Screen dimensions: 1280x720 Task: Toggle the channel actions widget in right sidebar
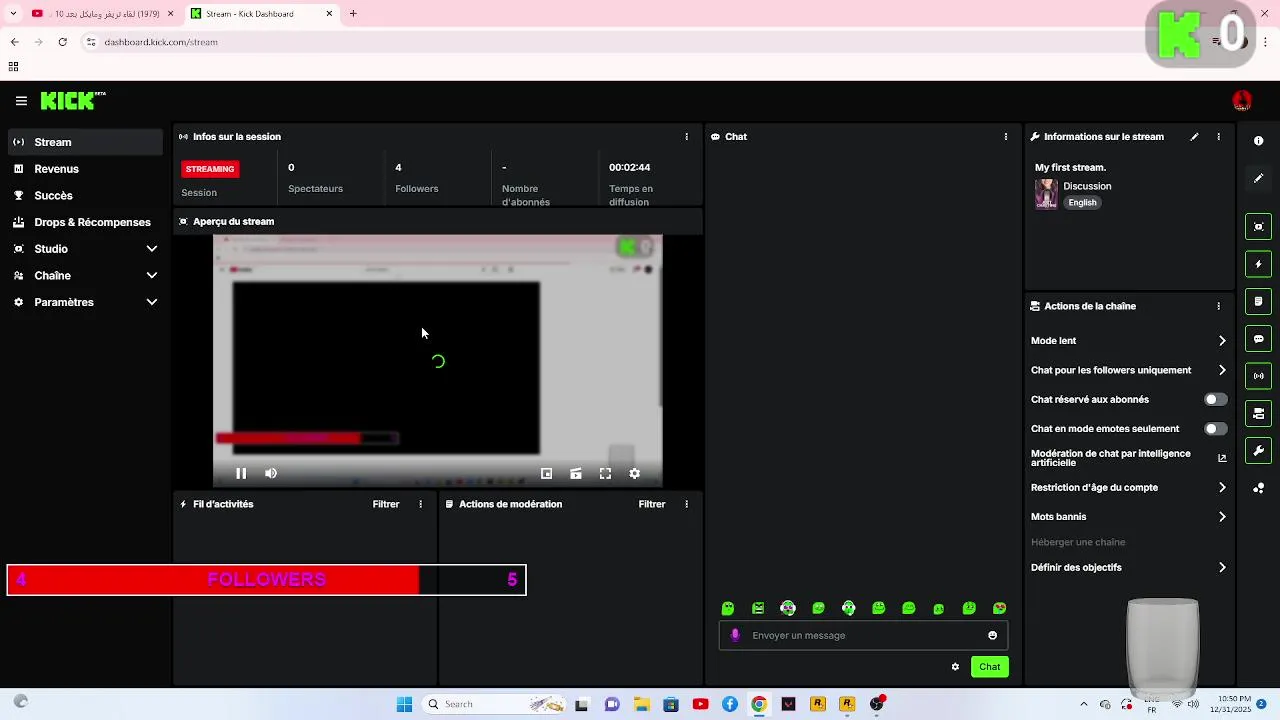(x=1259, y=413)
